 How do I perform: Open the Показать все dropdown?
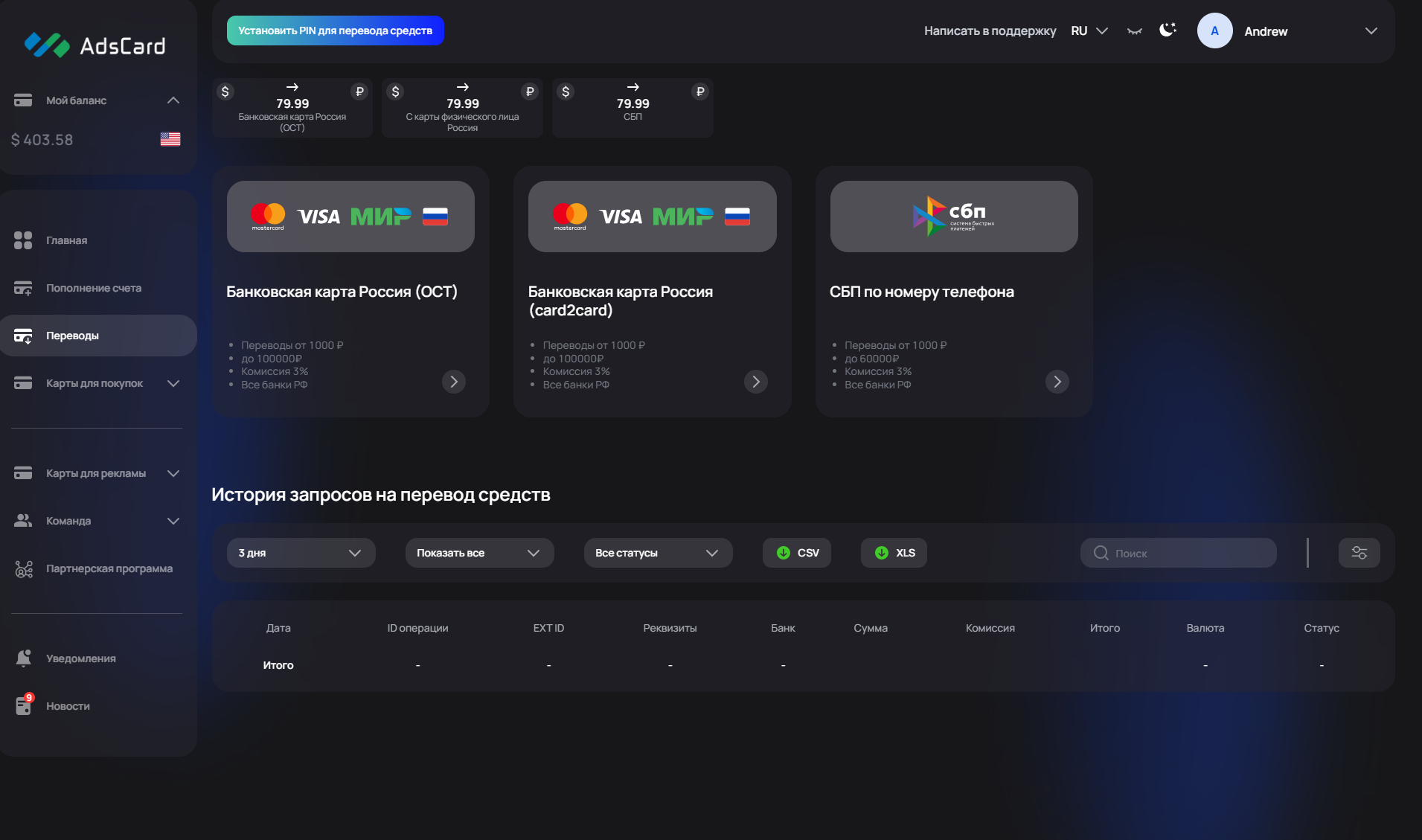480,553
